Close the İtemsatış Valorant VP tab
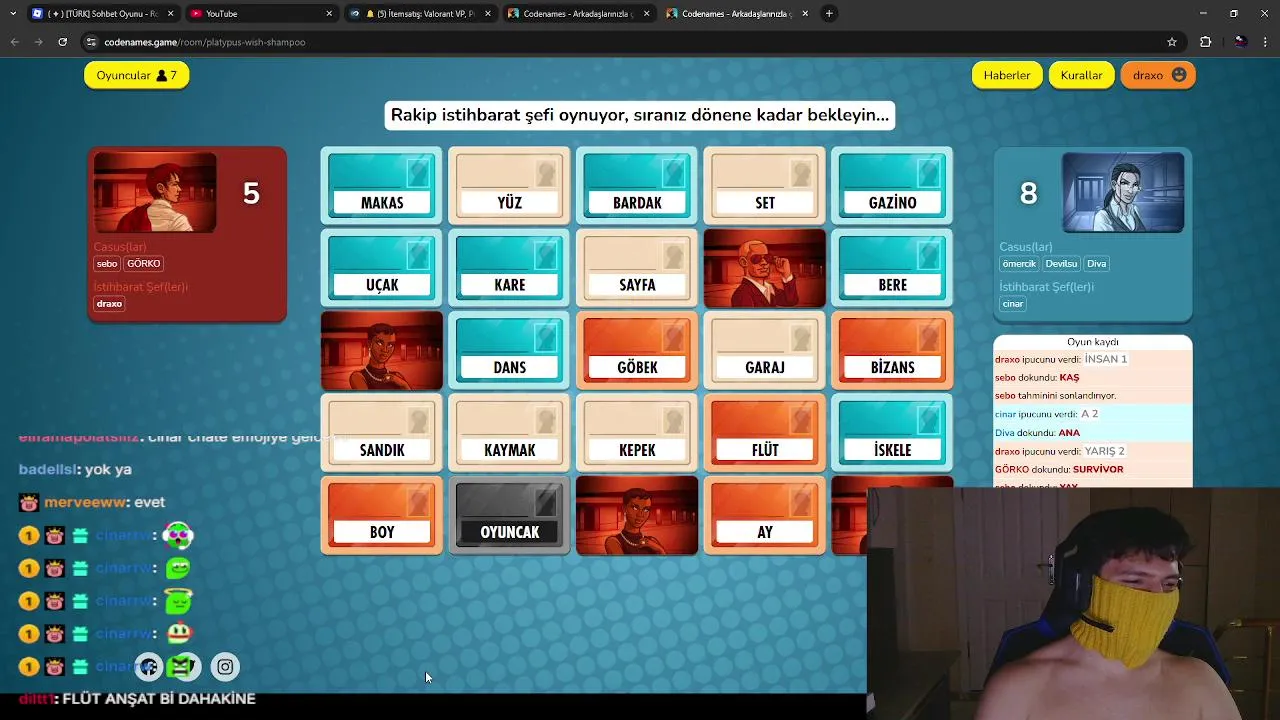Image resolution: width=1280 pixels, height=720 pixels. coord(488,14)
